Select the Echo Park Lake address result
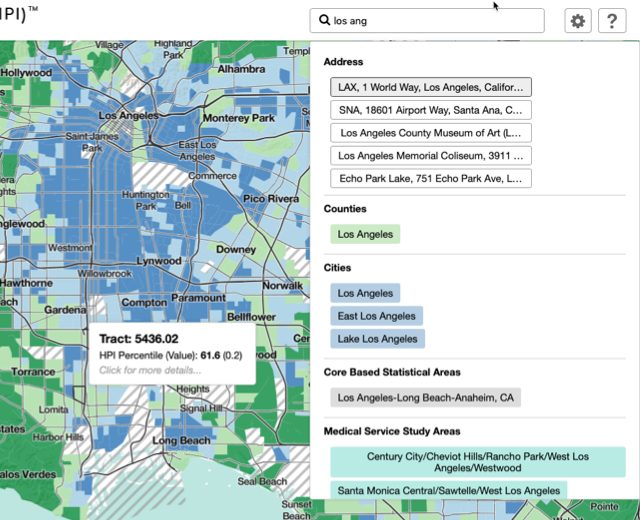The width and height of the screenshot is (640, 520). click(431, 178)
